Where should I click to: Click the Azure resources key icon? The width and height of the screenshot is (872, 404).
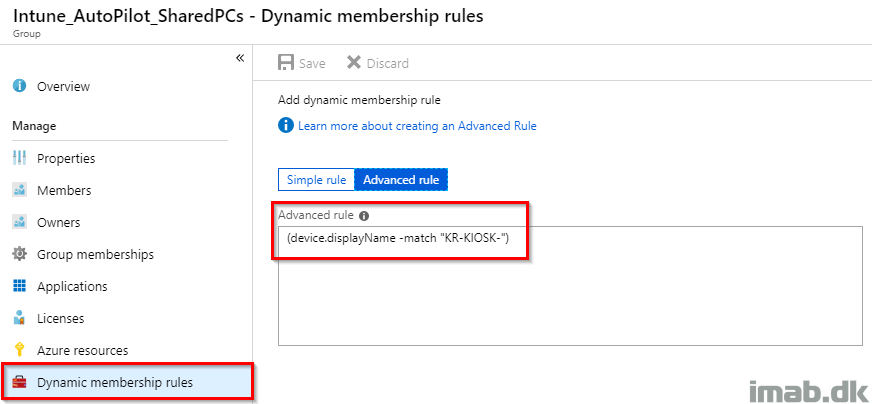[x=19, y=350]
